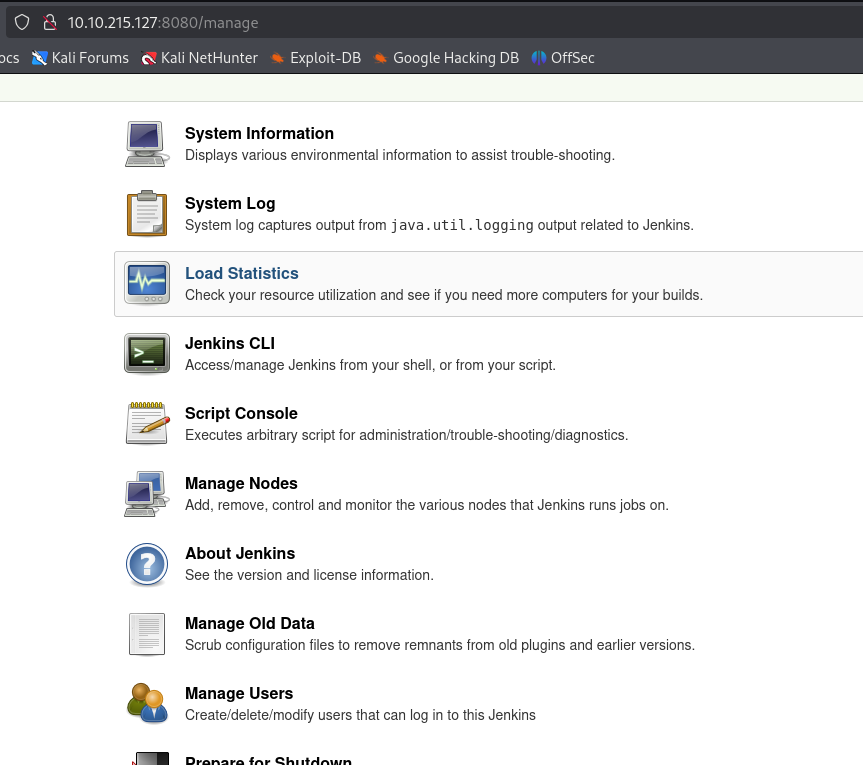Click the Manage Old Data document icon

pyautogui.click(x=147, y=634)
